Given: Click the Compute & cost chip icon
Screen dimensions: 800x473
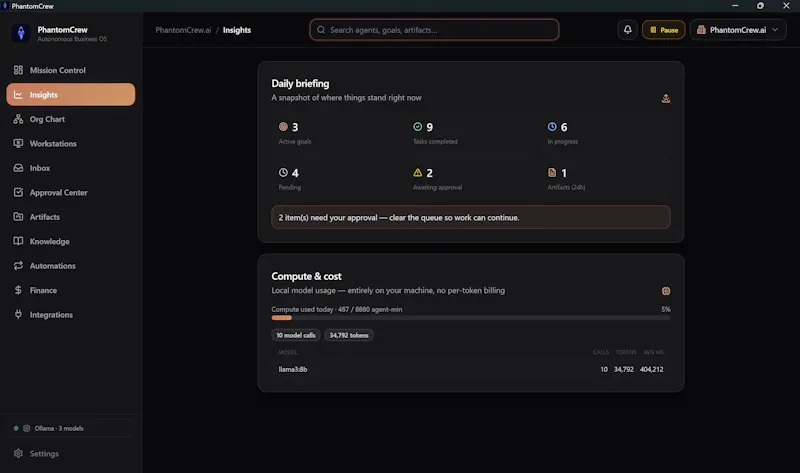Looking at the screenshot, I should (x=666, y=291).
